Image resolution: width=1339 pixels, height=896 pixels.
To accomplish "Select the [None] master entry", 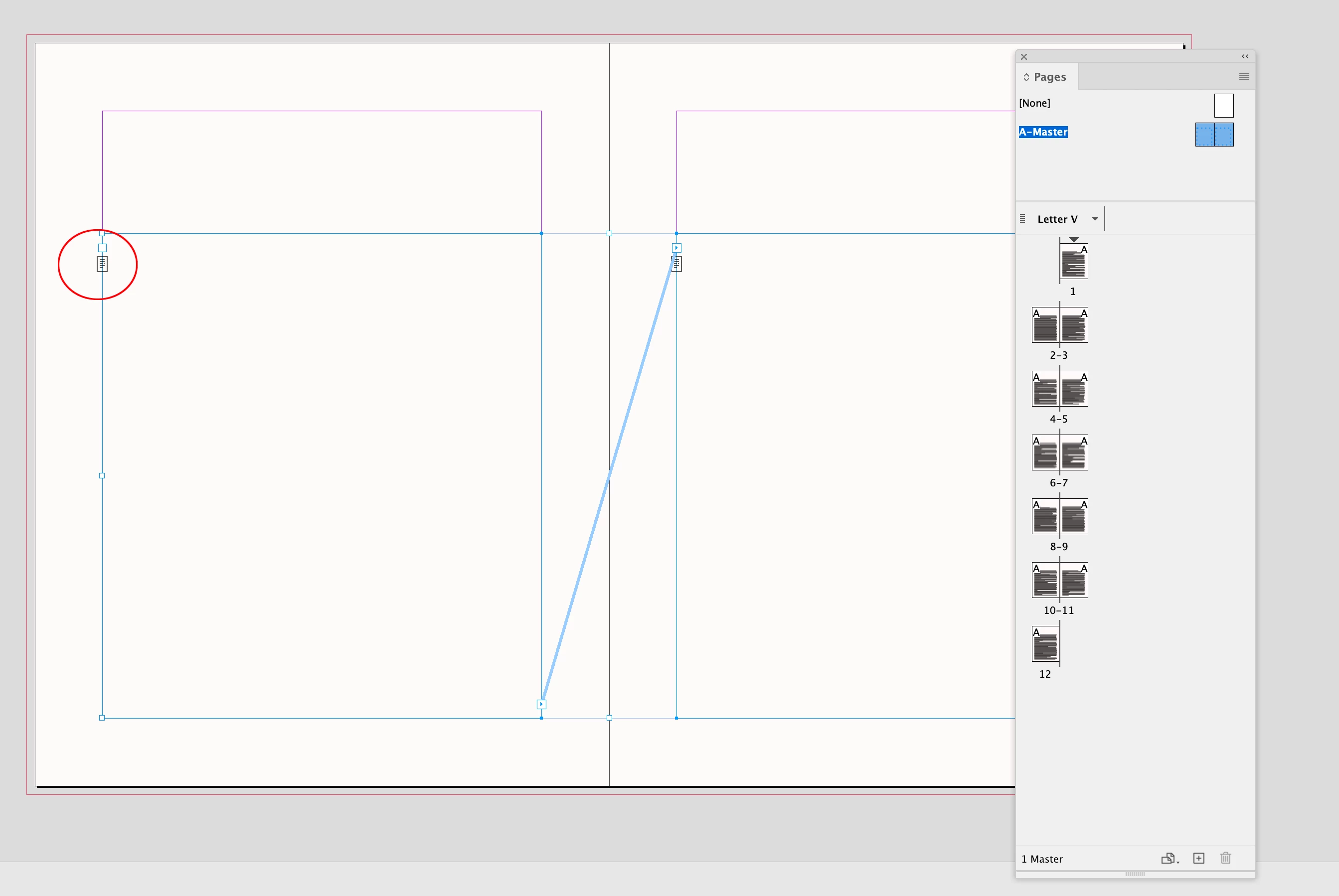I will pyautogui.click(x=1034, y=104).
